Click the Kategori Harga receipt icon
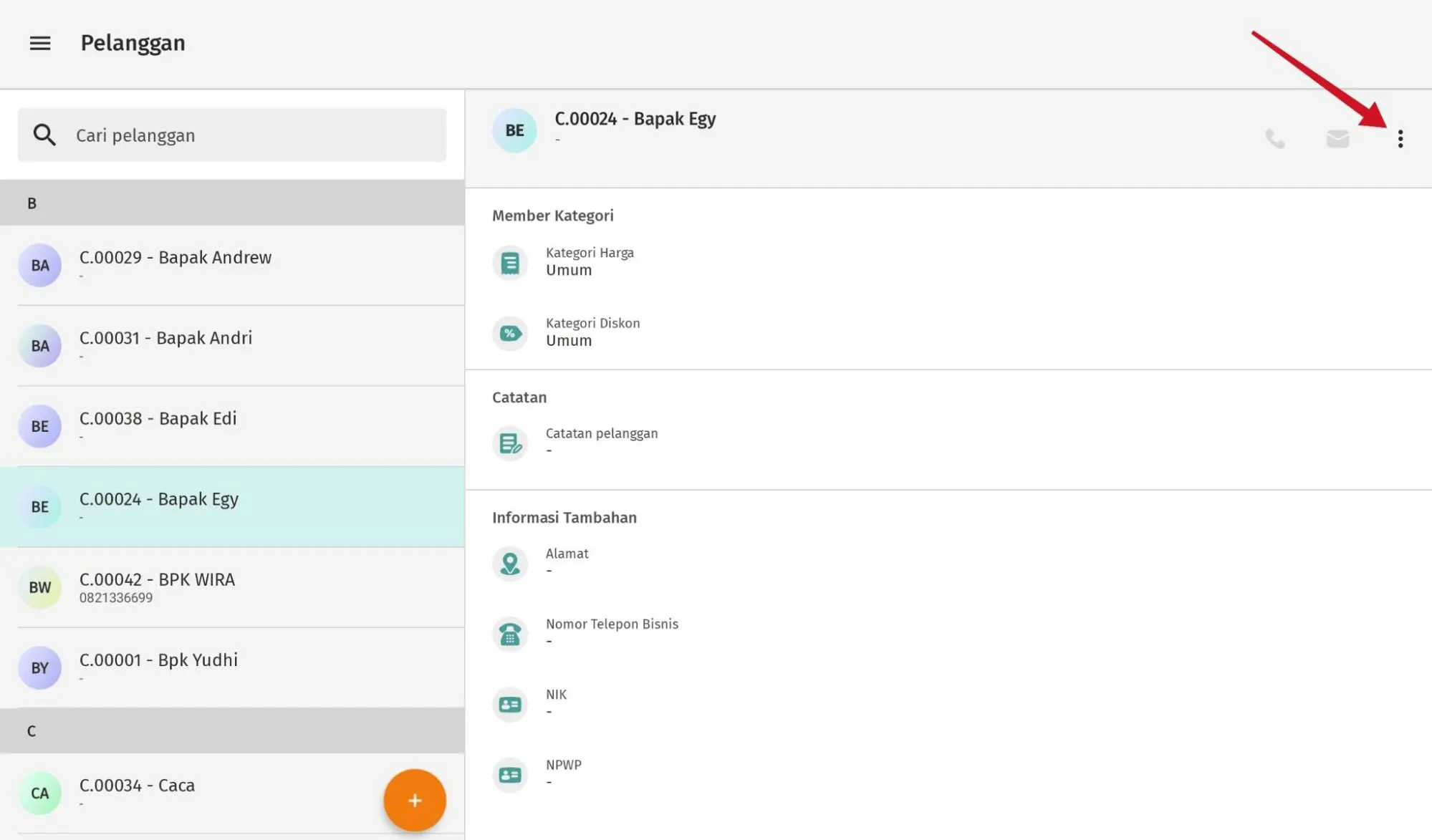Screen dimensions: 1432x840 coord(510,263)
